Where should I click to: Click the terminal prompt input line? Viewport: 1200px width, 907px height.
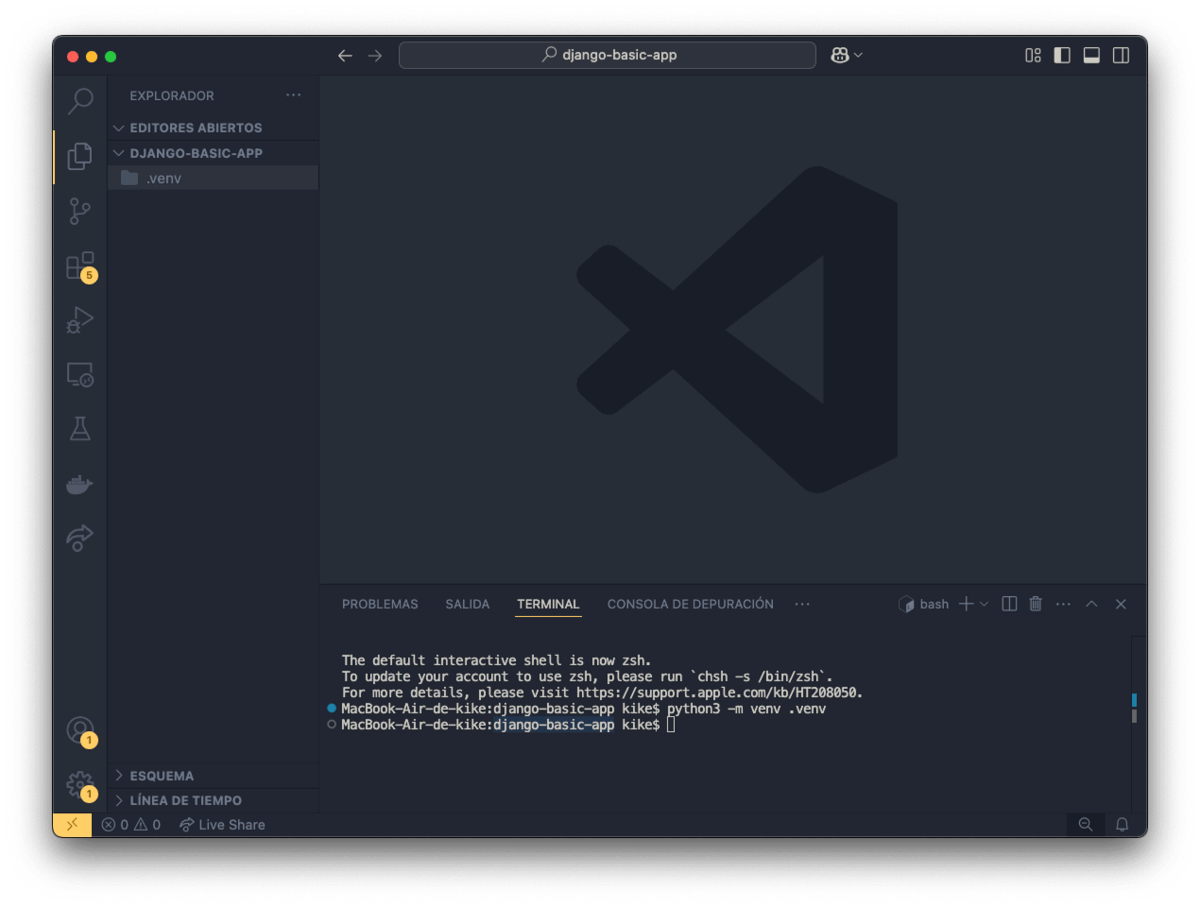[508, 724]
